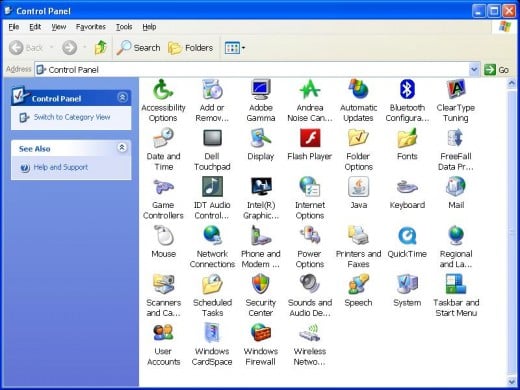Open Windows CardSpace icon
Image resolution: width=520 pixels, height=390 pixels.
212,333
